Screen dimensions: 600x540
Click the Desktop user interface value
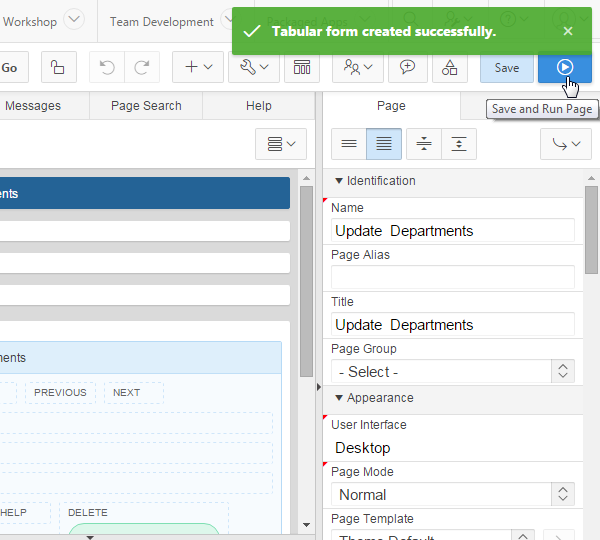coord(362,448)
